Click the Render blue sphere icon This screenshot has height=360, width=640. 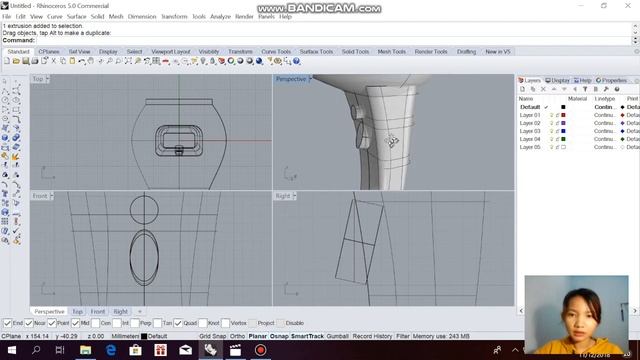click(x=259, y=61)
